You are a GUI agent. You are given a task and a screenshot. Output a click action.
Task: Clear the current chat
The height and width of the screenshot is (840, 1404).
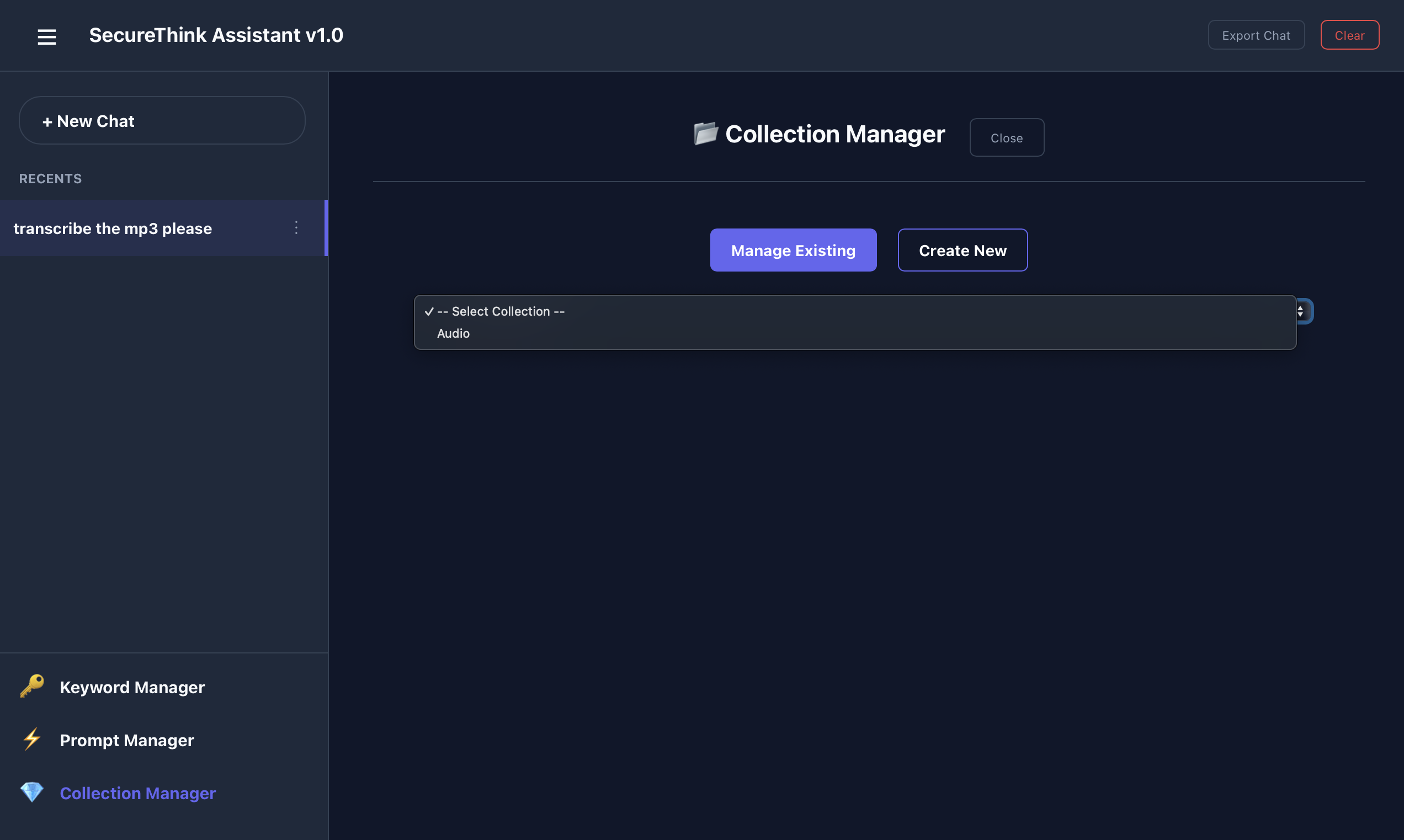click(x=1349, y=35)
